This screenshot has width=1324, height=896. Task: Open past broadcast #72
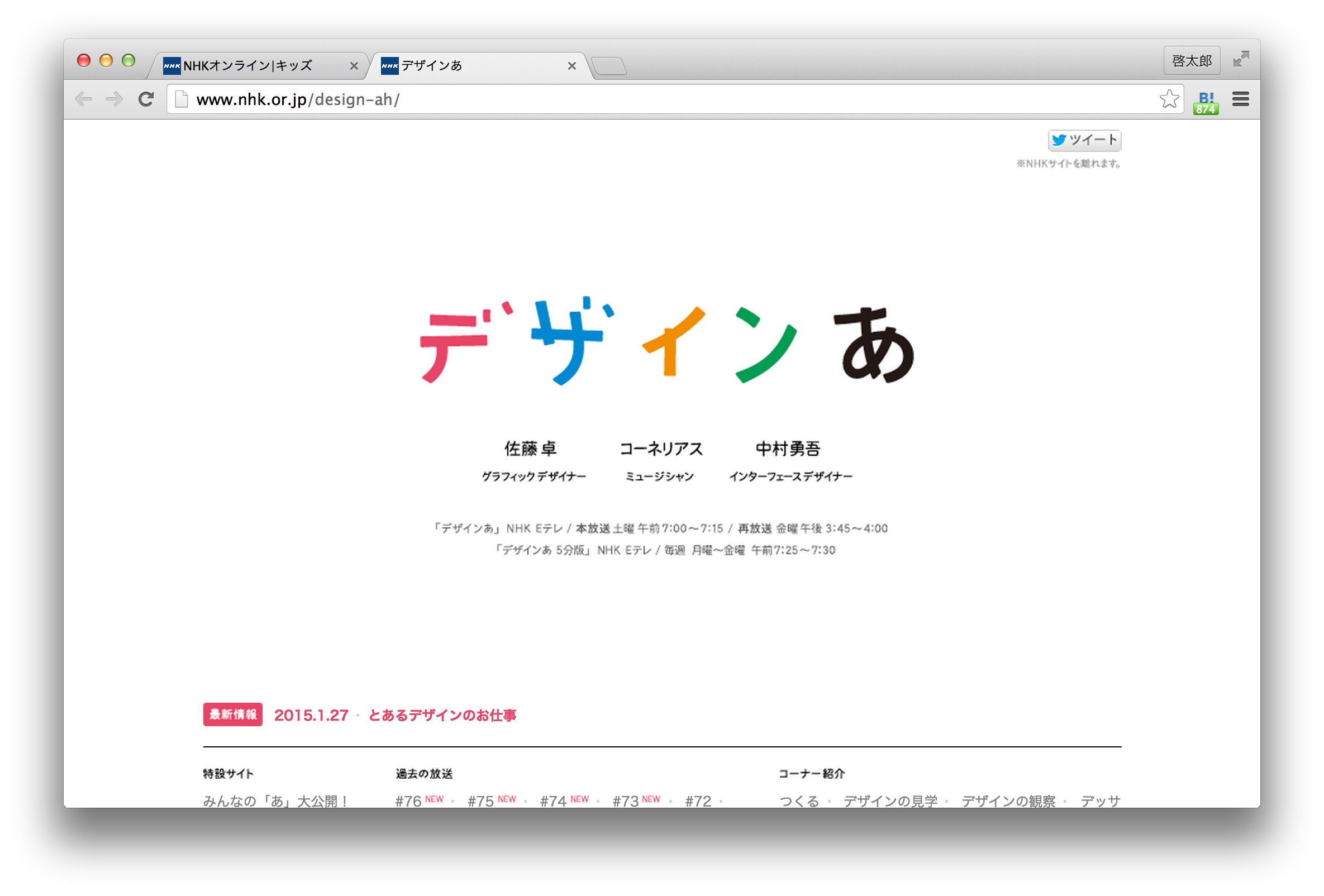pyautogui.click(x=698, y=801)
